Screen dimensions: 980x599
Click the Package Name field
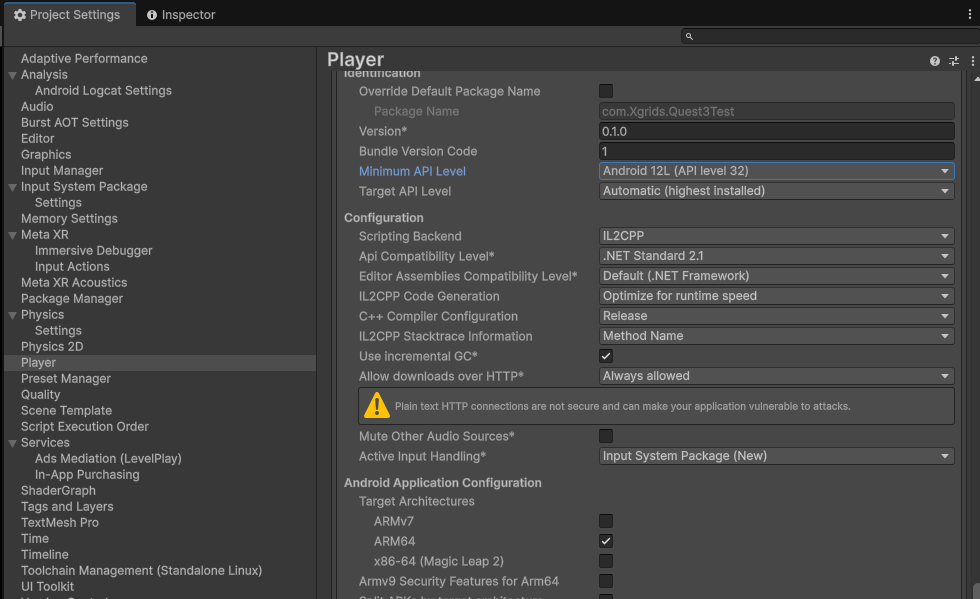pyautogui.click(x=776, y=111)
